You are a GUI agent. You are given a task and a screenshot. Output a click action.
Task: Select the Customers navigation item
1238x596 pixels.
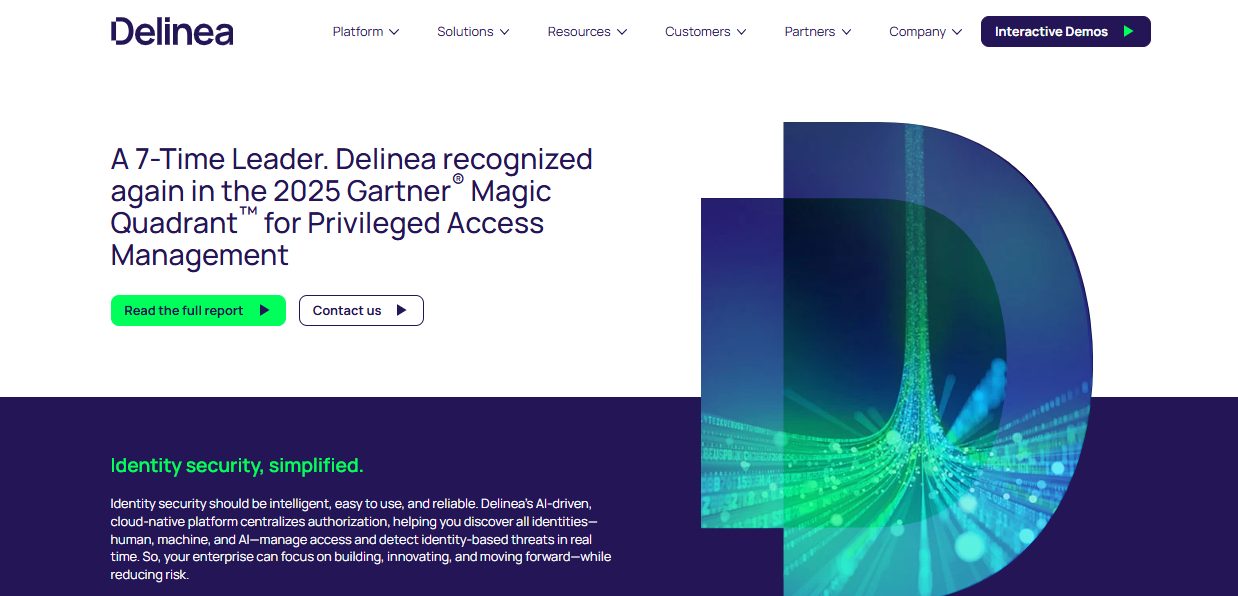697,32
